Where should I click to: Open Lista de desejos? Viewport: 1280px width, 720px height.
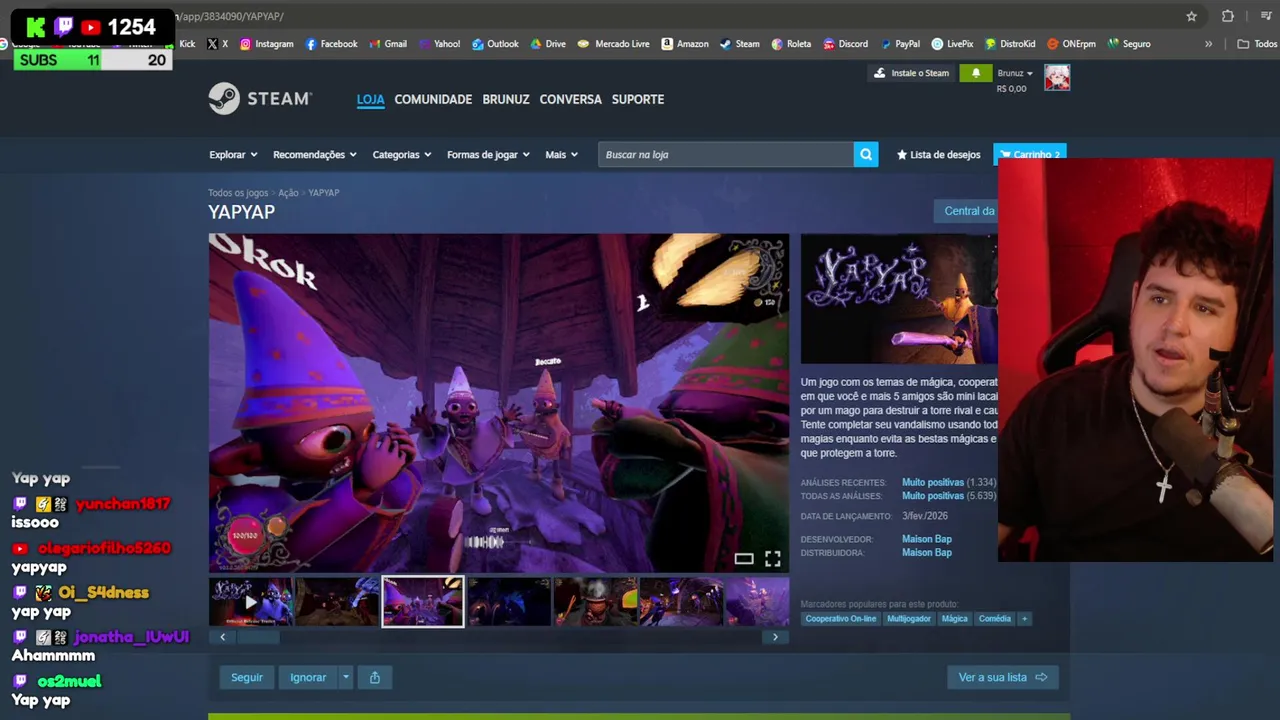click(938, 154)
